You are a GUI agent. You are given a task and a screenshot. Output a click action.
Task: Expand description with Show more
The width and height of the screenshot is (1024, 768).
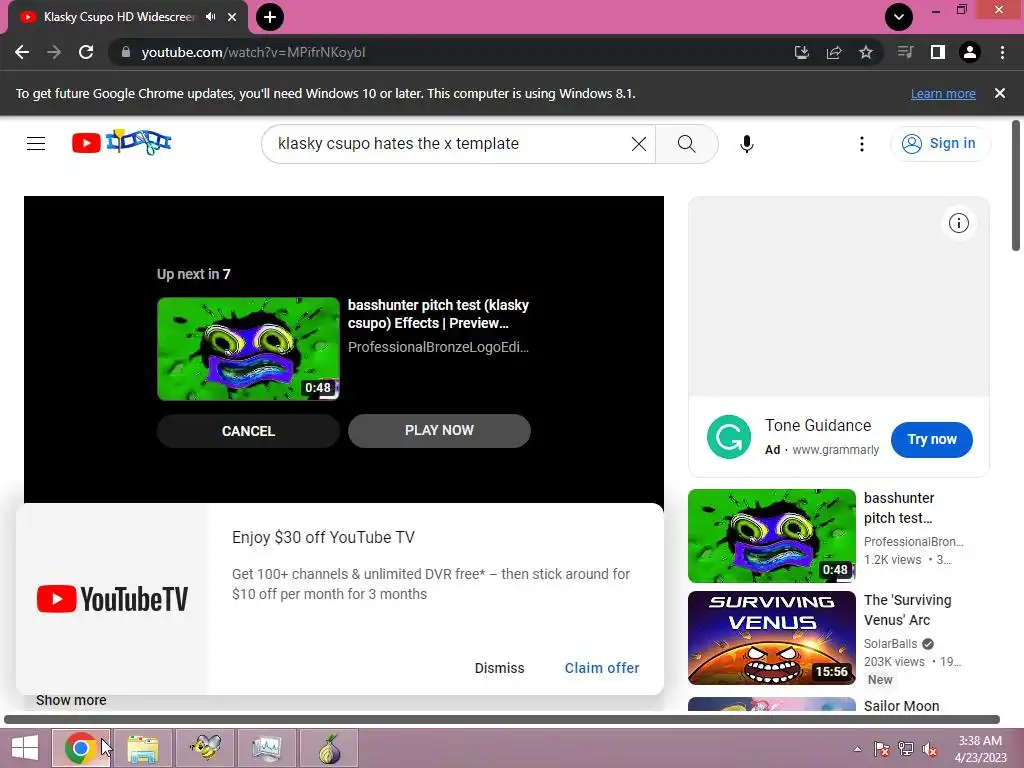click(71, 700)
